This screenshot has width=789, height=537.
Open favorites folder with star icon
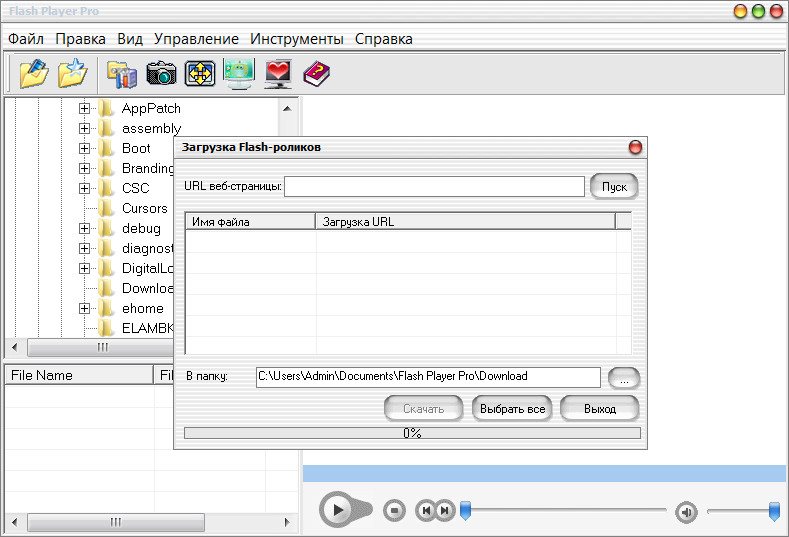[72, 73]
